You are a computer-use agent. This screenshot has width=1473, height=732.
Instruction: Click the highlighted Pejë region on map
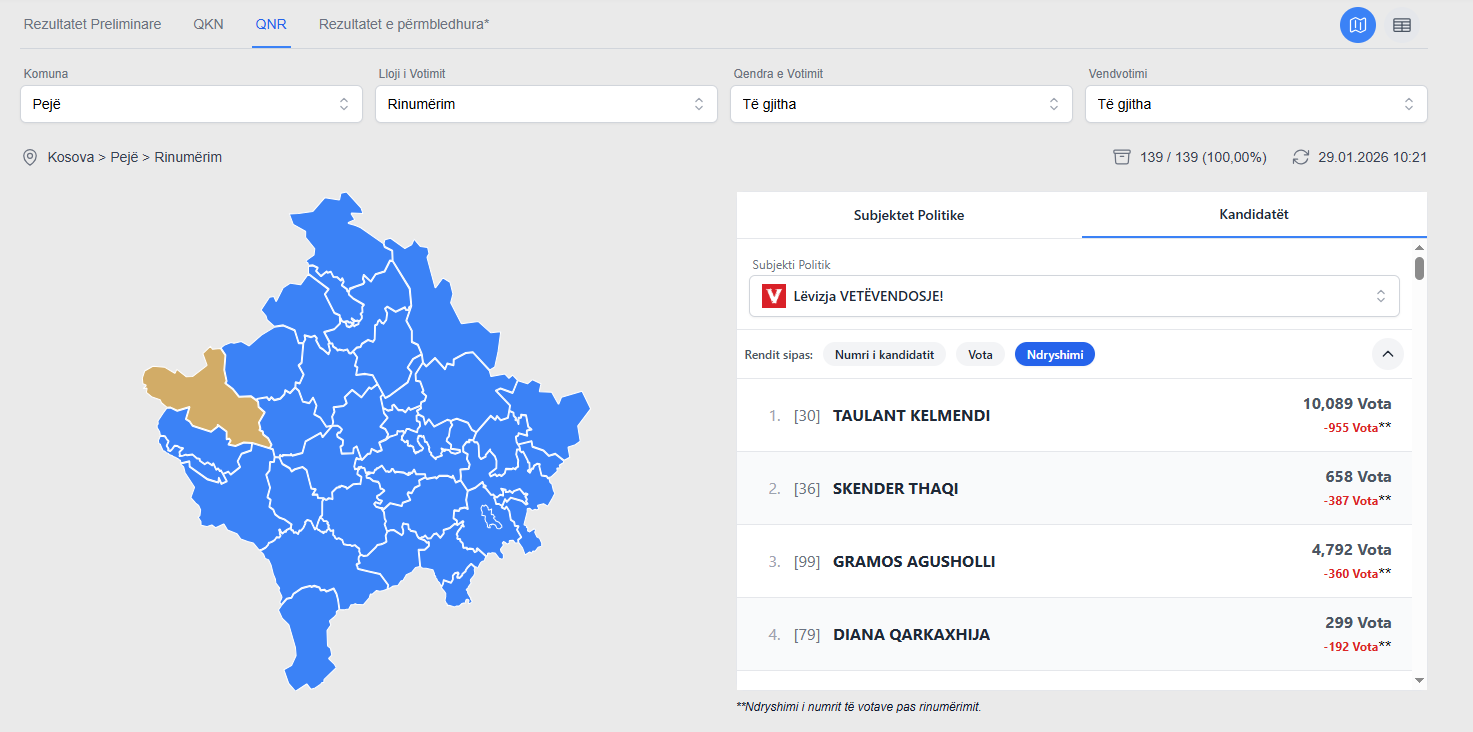click(x=205, y=395)
